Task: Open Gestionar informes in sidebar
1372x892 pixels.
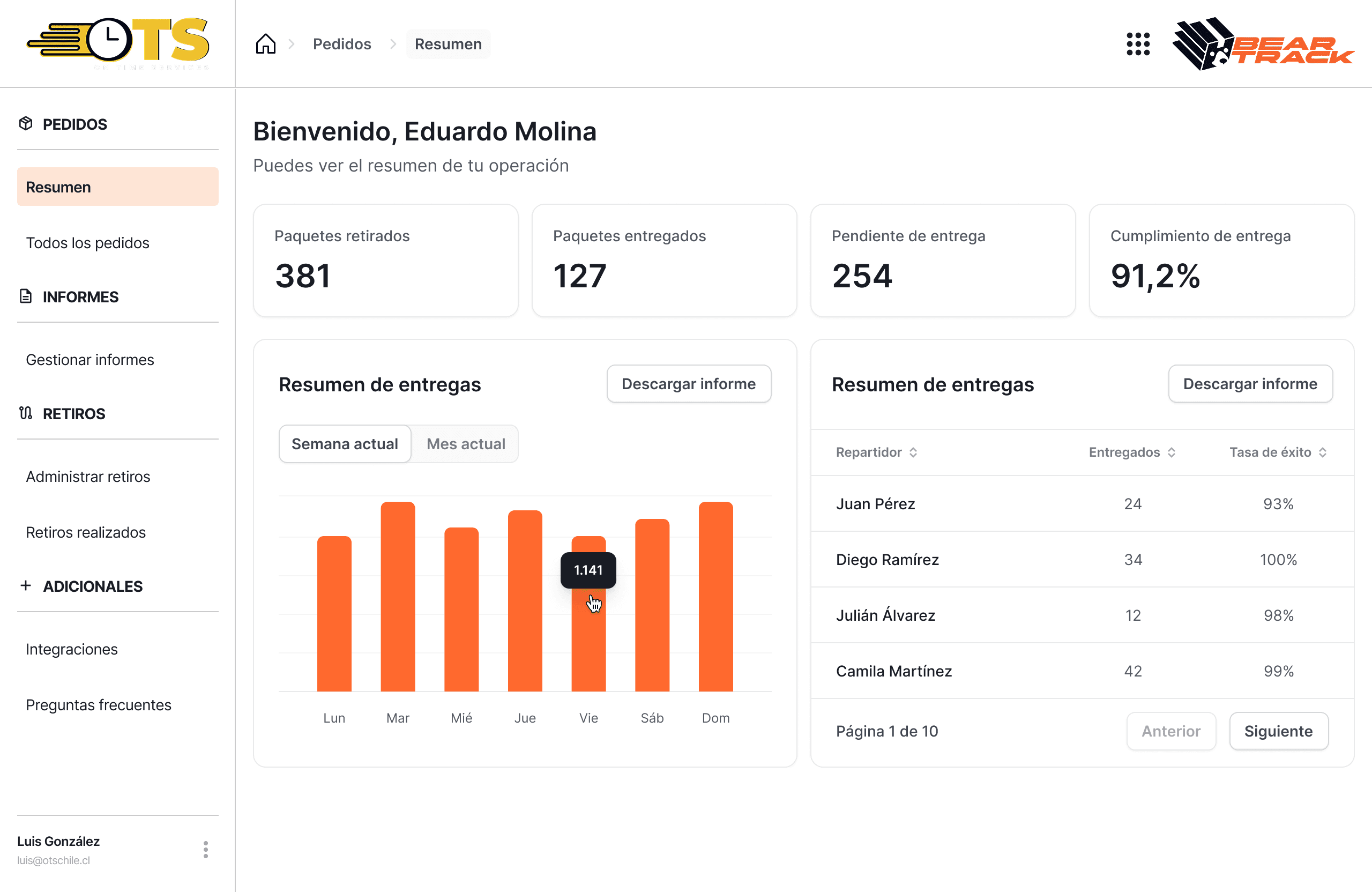Action: [x=90, y=360]
